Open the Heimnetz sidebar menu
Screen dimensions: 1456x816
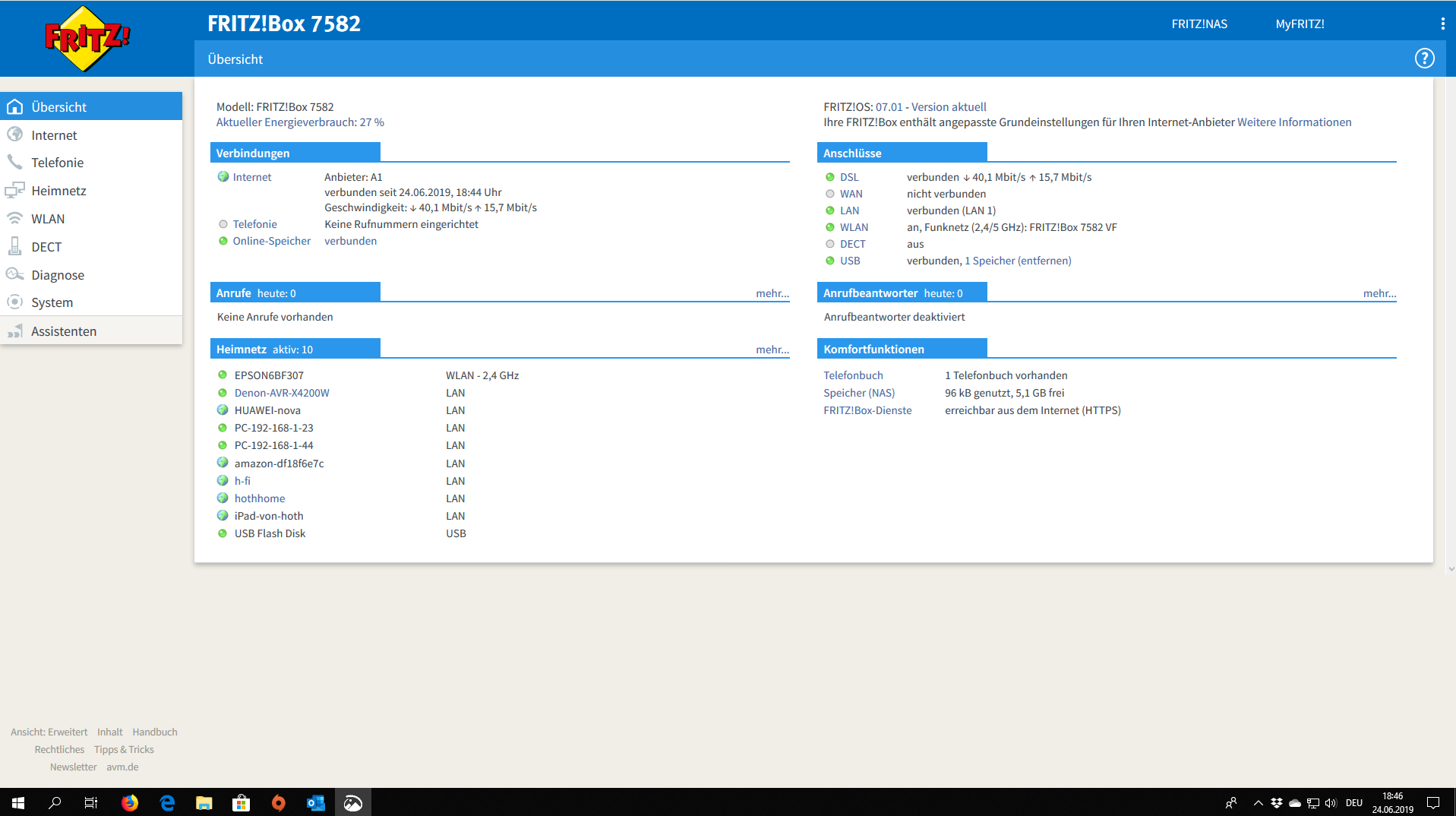pos(91,191)
